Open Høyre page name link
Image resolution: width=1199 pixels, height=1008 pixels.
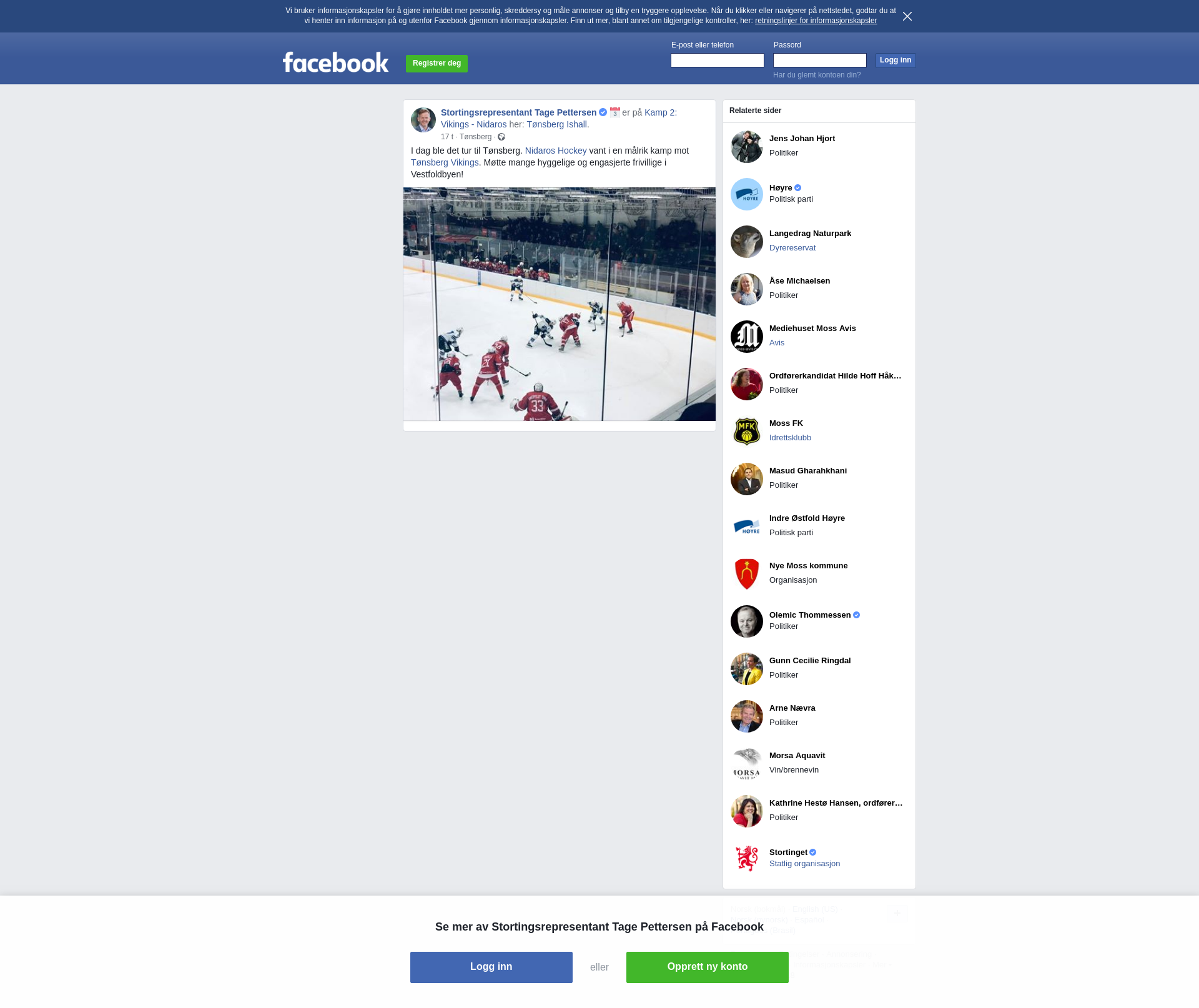click(781, 188)
